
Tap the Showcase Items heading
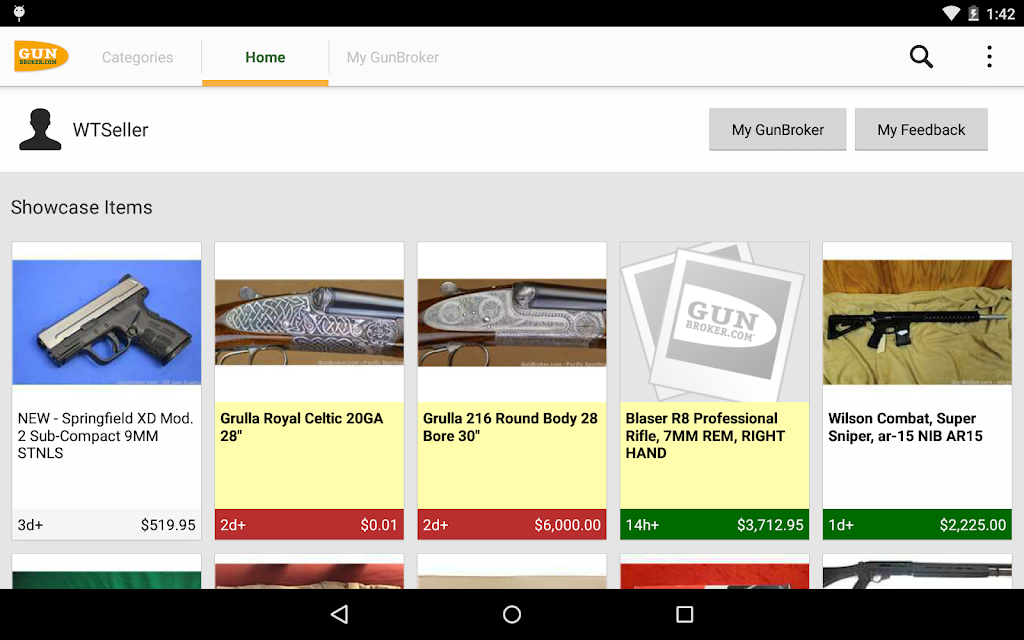82,207
